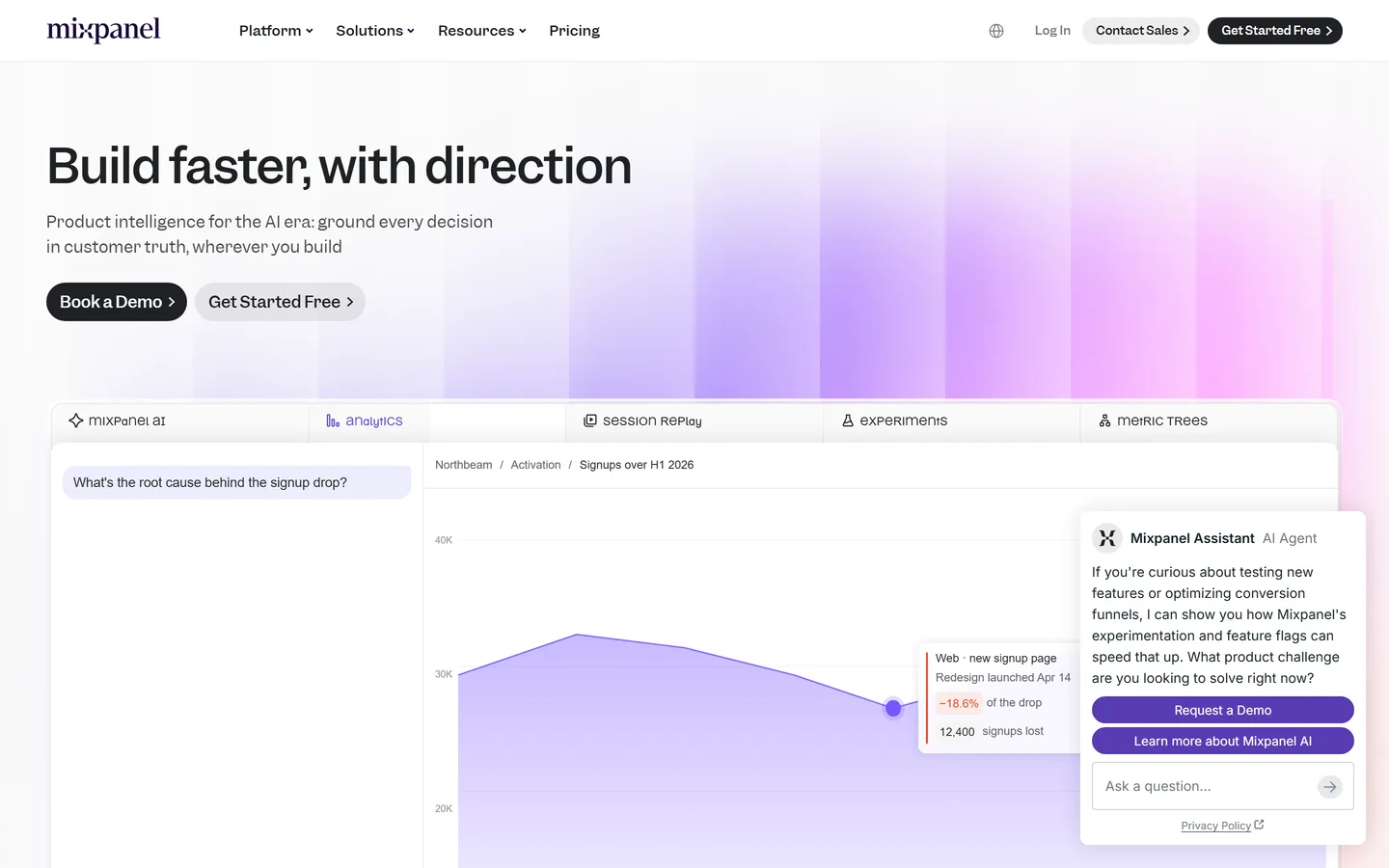The image size is (1389, 868).
Task: Click the Mixpanel Assistant avatar icon
Action: click(x=1107, y=538)
